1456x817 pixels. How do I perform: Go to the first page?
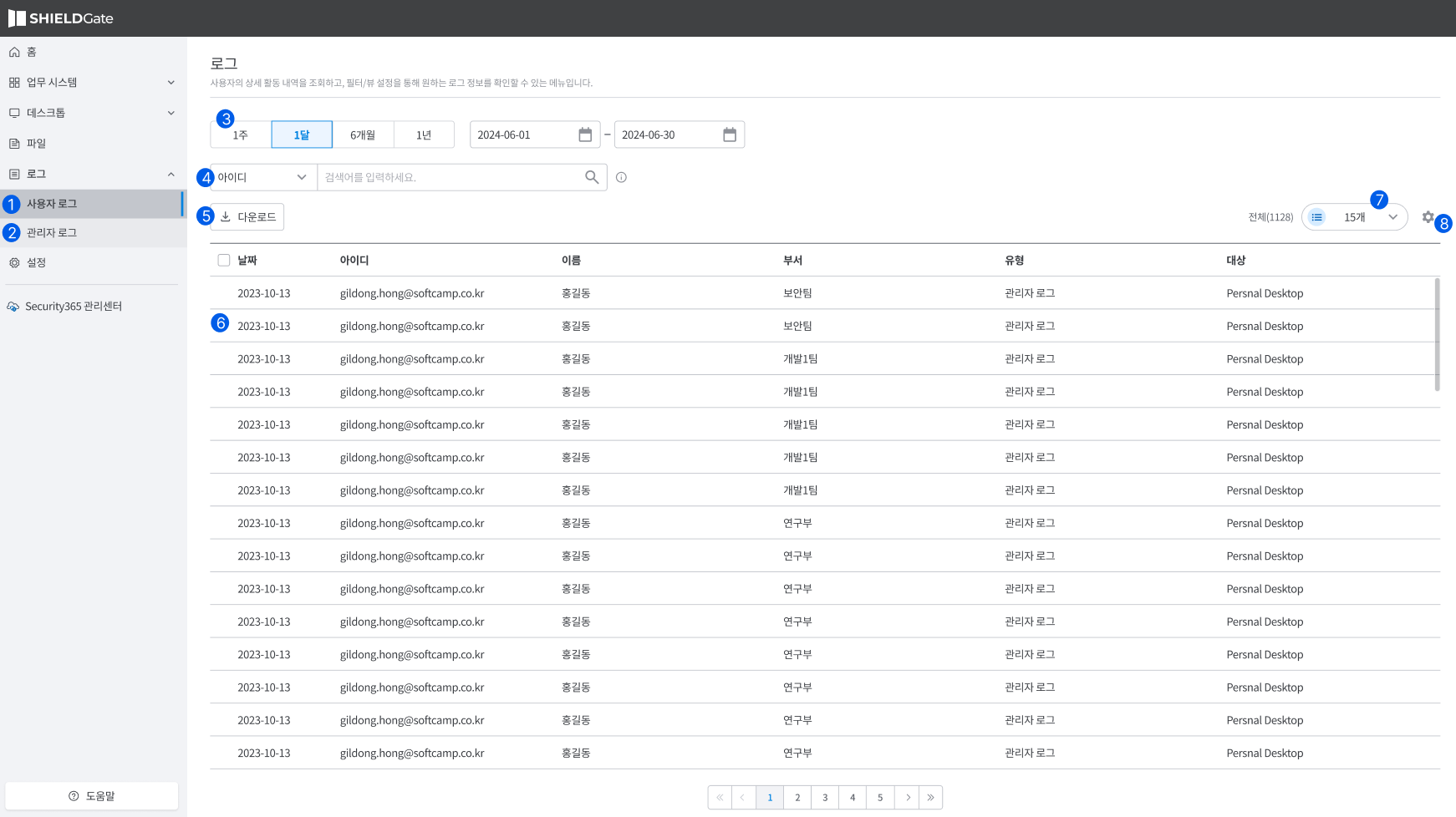click(x=720, y=798)
